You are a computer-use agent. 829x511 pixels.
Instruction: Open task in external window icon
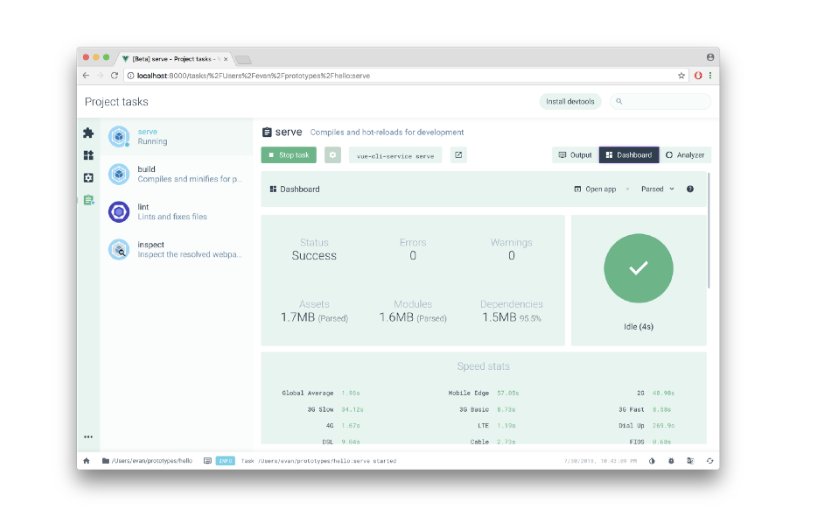click(458, 155)
